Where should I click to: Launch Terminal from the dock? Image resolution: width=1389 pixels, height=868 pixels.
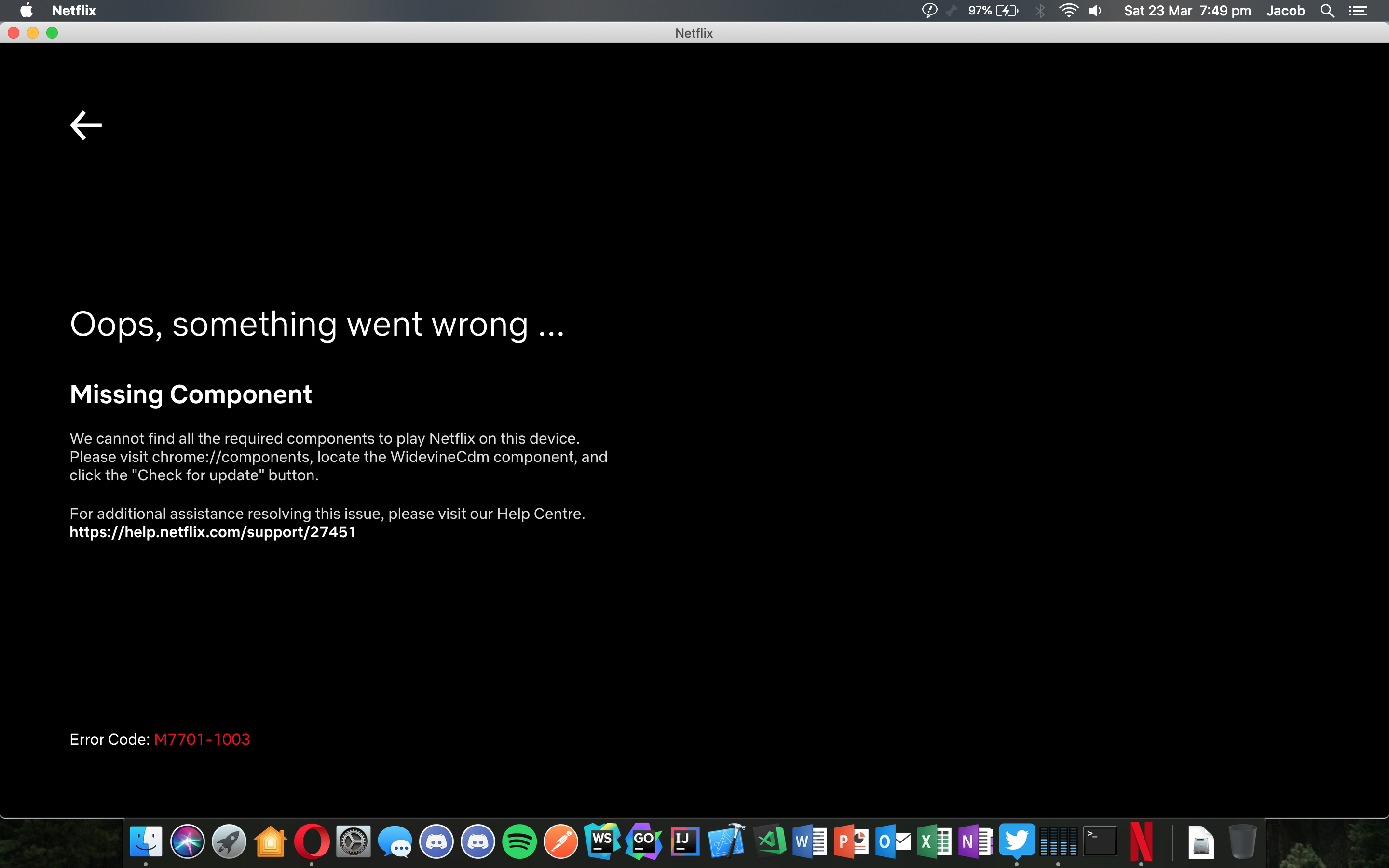click(x=1099, y=841)
